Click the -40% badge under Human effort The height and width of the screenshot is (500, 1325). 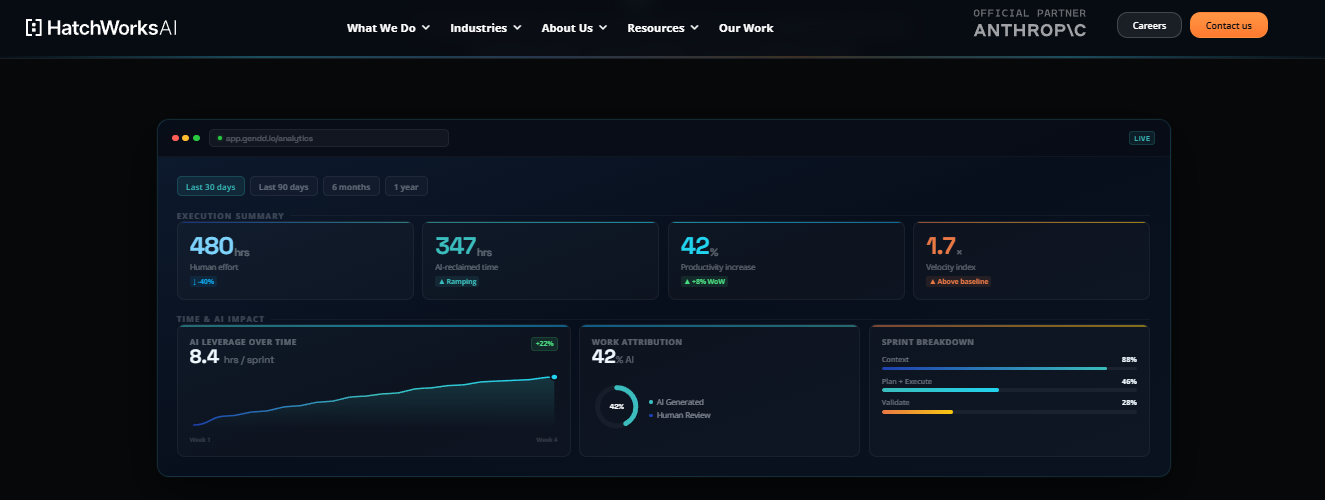[x=203, y=282]
